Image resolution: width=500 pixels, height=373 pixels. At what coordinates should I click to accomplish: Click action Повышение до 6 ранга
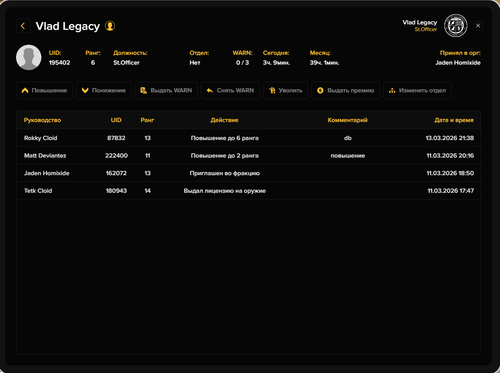pyautogui.click(x=225, y=138)
